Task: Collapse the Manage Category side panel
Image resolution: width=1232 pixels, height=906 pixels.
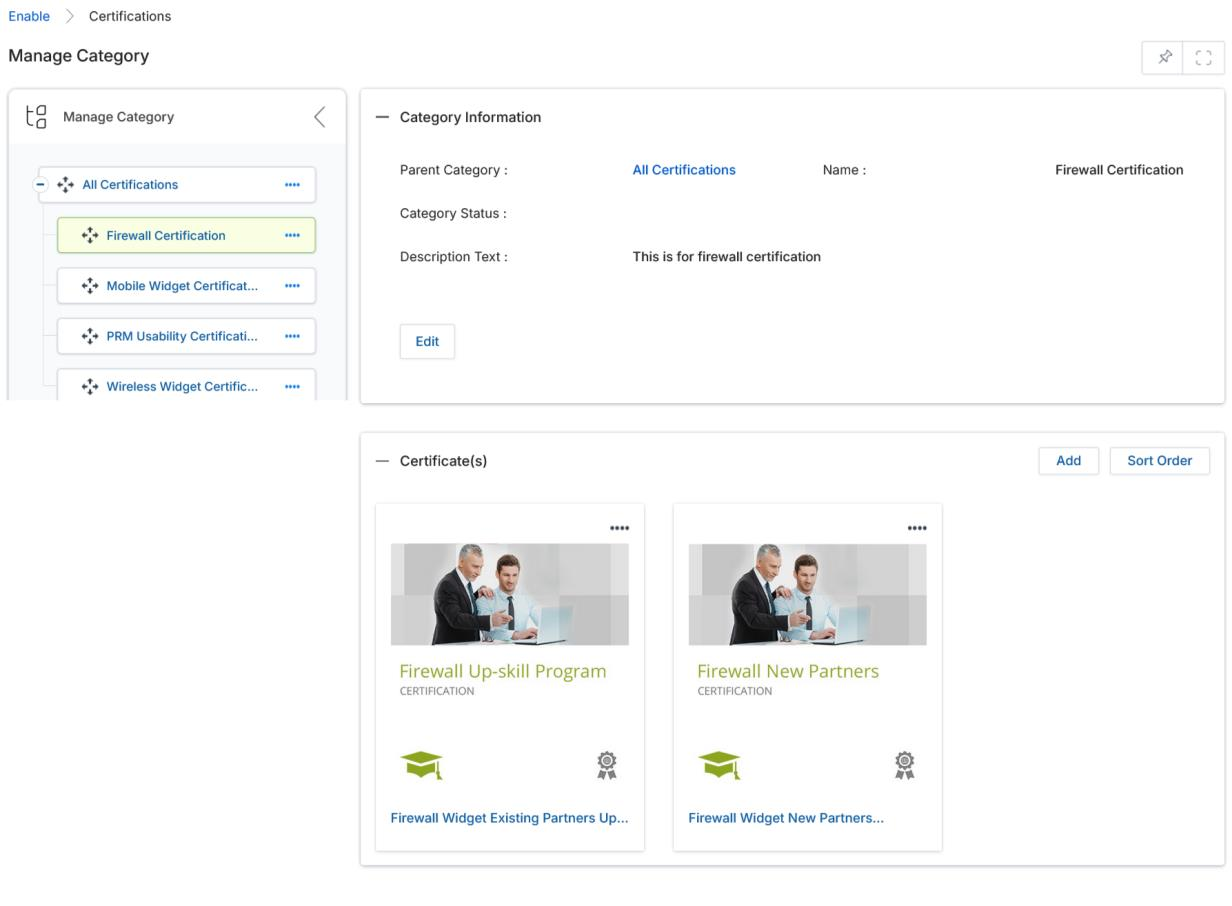Action: click(x=320, y=117)
